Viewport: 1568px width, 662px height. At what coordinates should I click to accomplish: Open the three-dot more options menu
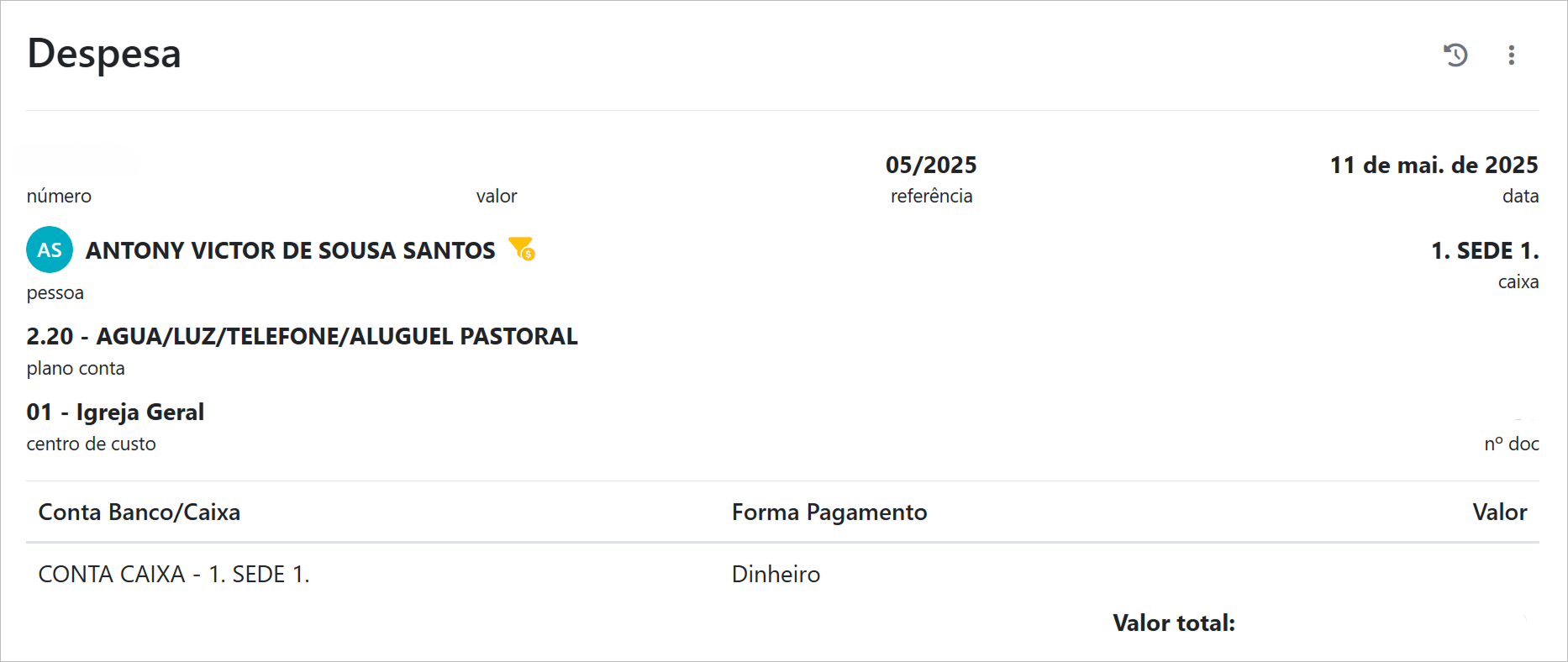1511,55
